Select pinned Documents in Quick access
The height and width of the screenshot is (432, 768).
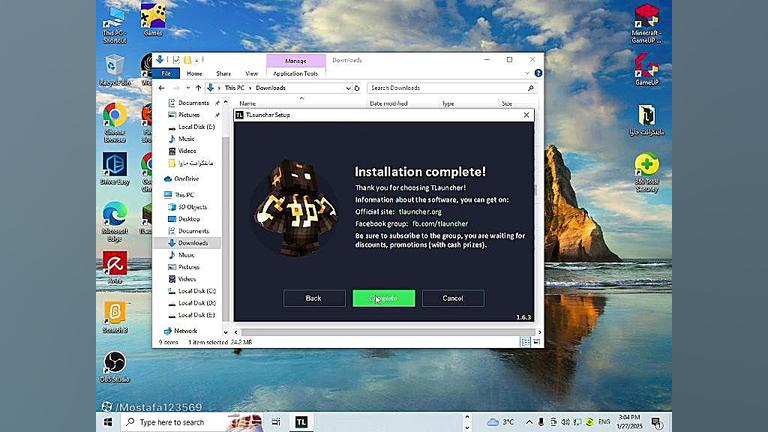193,103
